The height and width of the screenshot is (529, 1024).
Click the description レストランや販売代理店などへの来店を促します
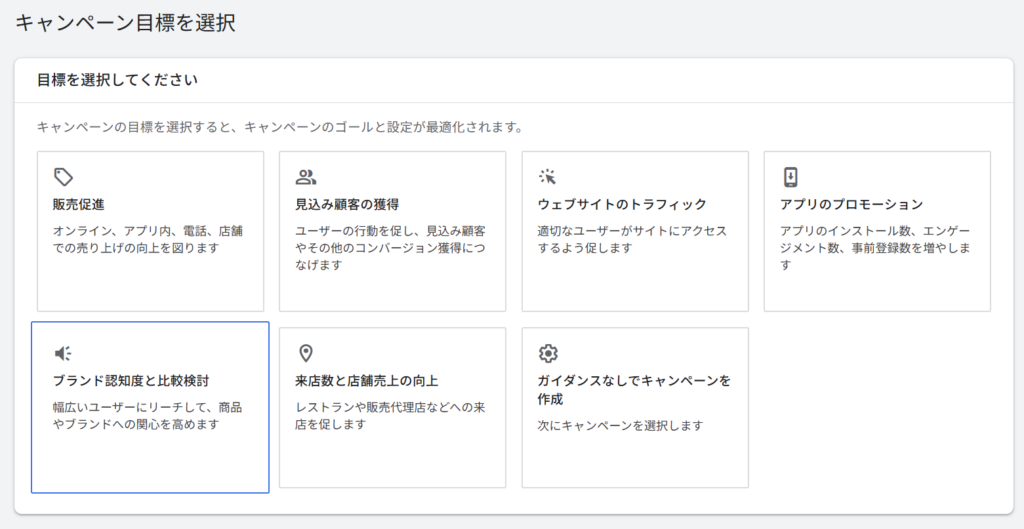tap(391, 416)
